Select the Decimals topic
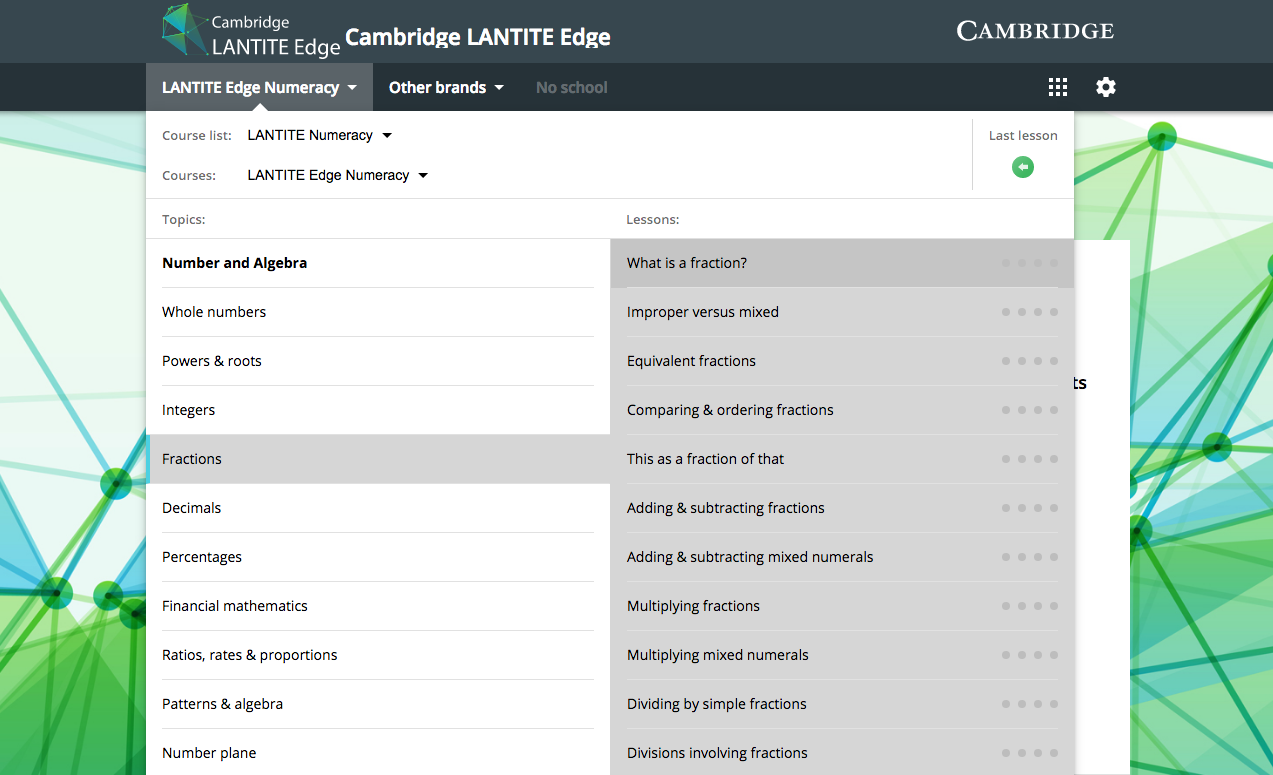The width and height of the screenshot is (1273, 775). click(x=378, y=508)
